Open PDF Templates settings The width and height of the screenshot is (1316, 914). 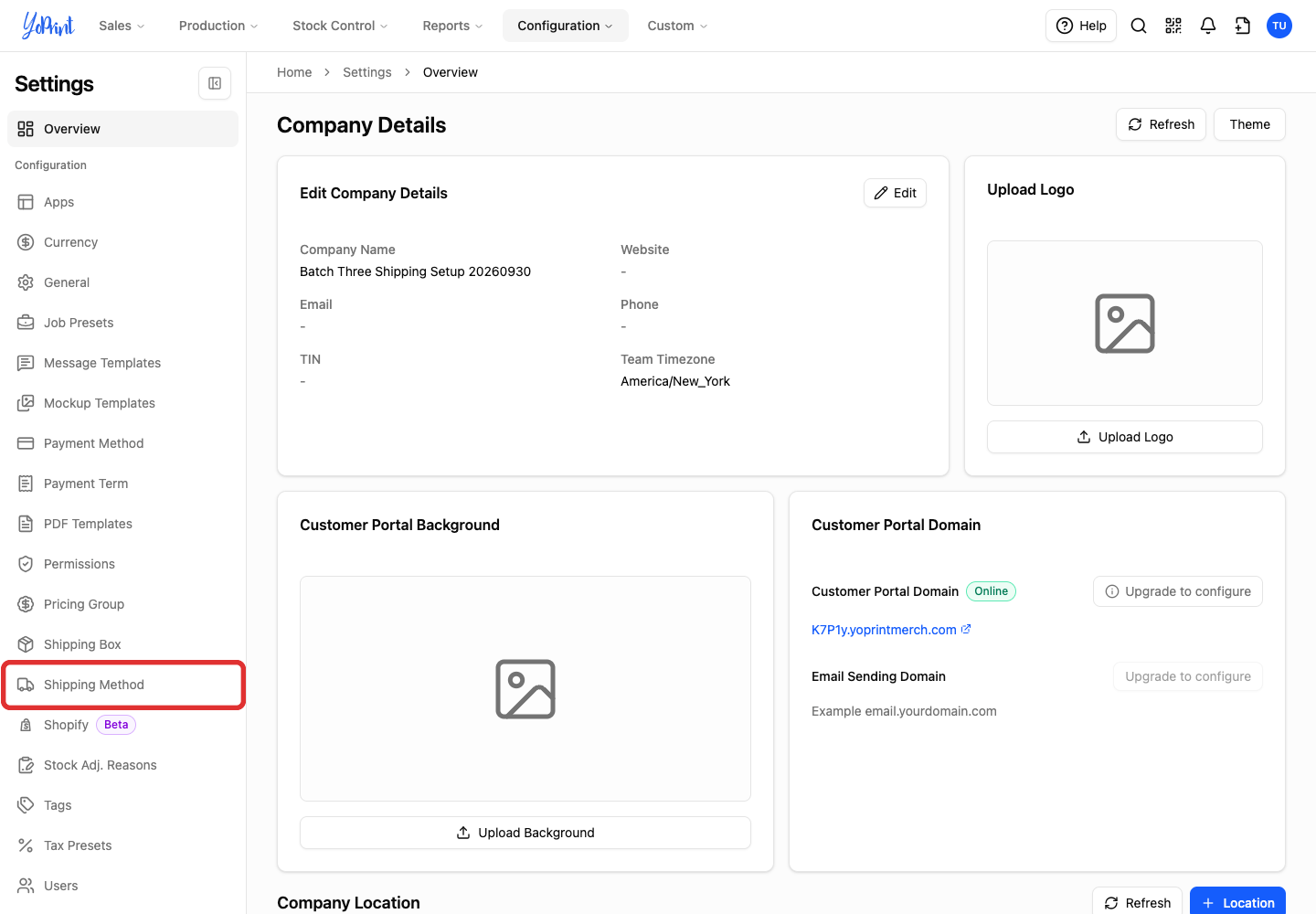(122, 524)
